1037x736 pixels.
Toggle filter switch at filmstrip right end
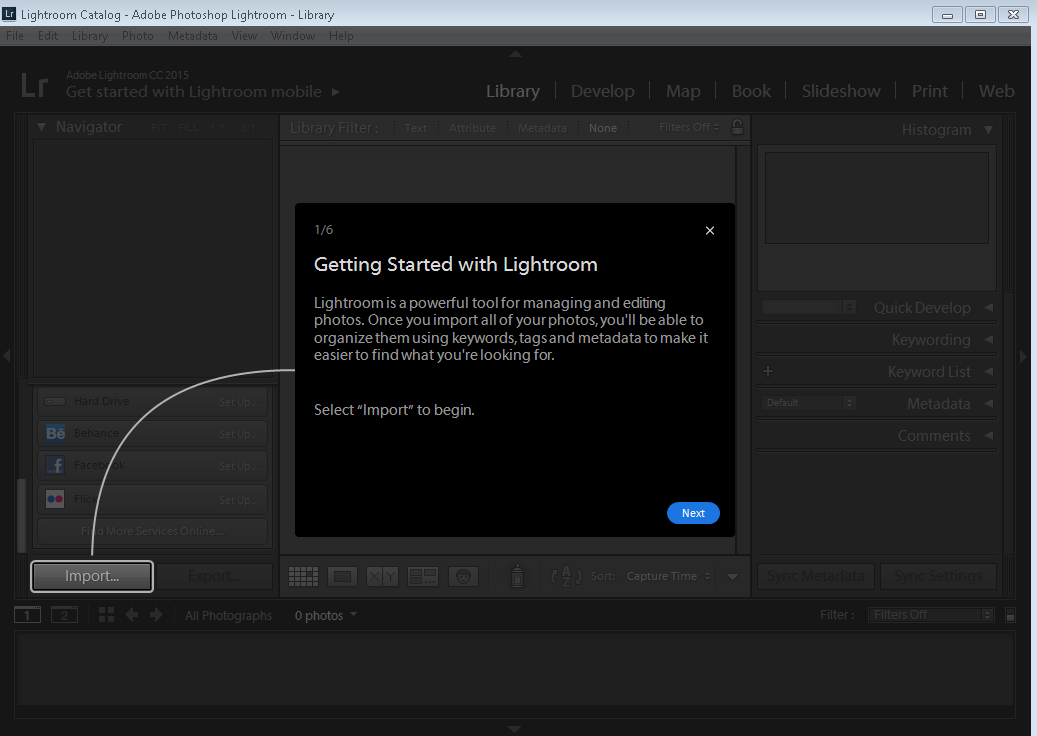1010,615
